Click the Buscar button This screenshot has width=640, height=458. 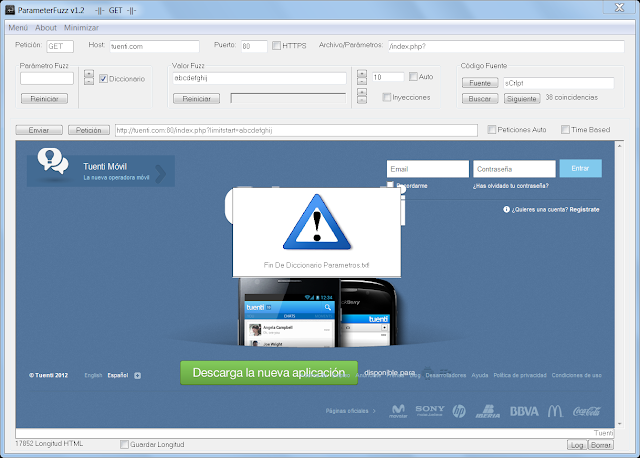pos(480,99)
